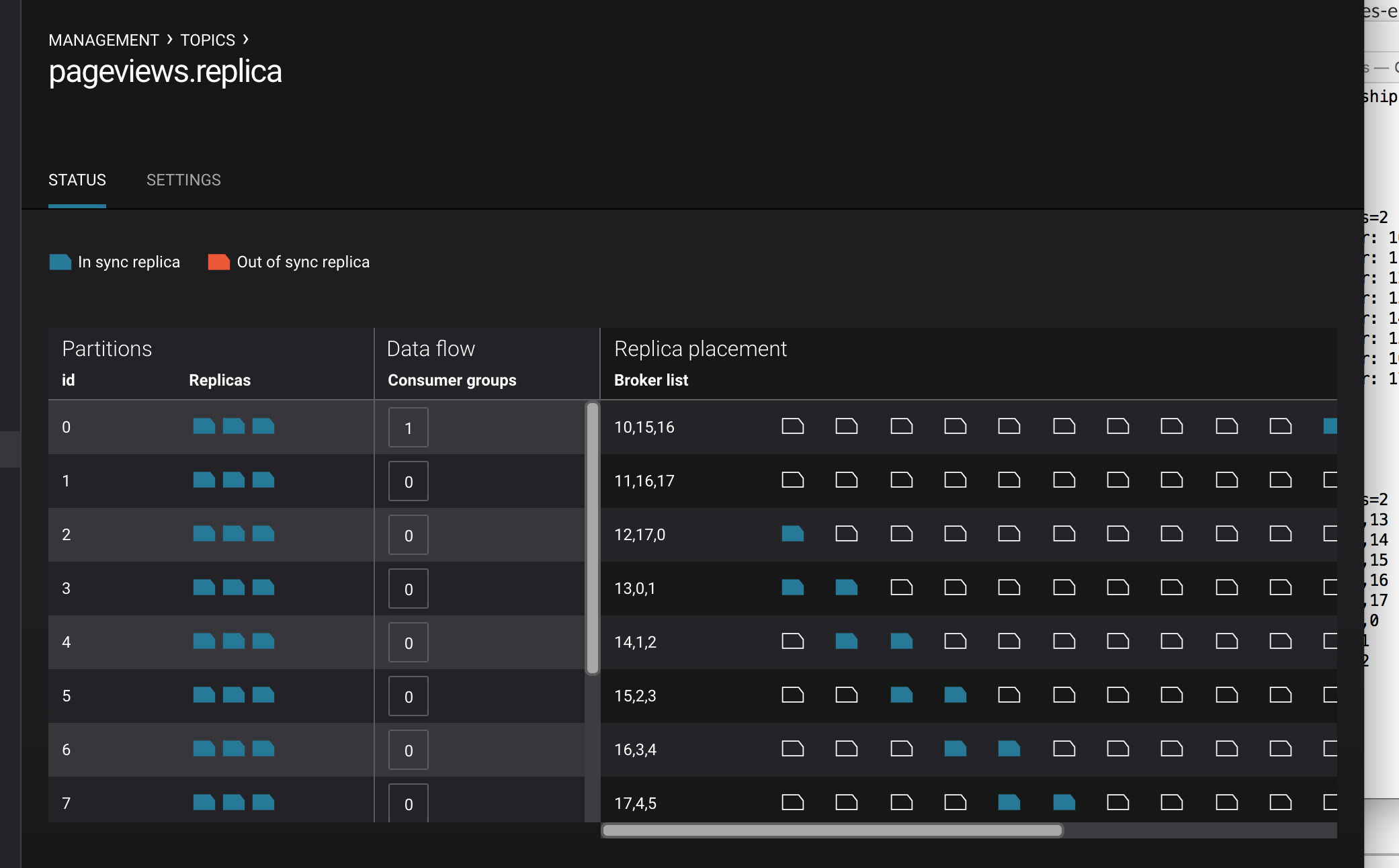Click sixth broker icon in row 17,4,5
This screenshot has width=1399, height=868.
tap(1064, 802)
